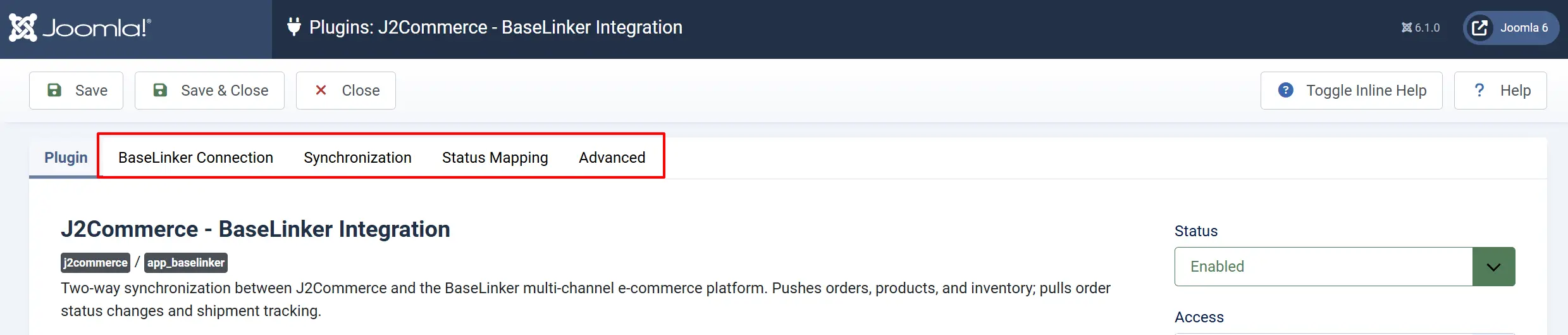
Task: Click the j2commerce folder badge
Action: coord(96,263)
